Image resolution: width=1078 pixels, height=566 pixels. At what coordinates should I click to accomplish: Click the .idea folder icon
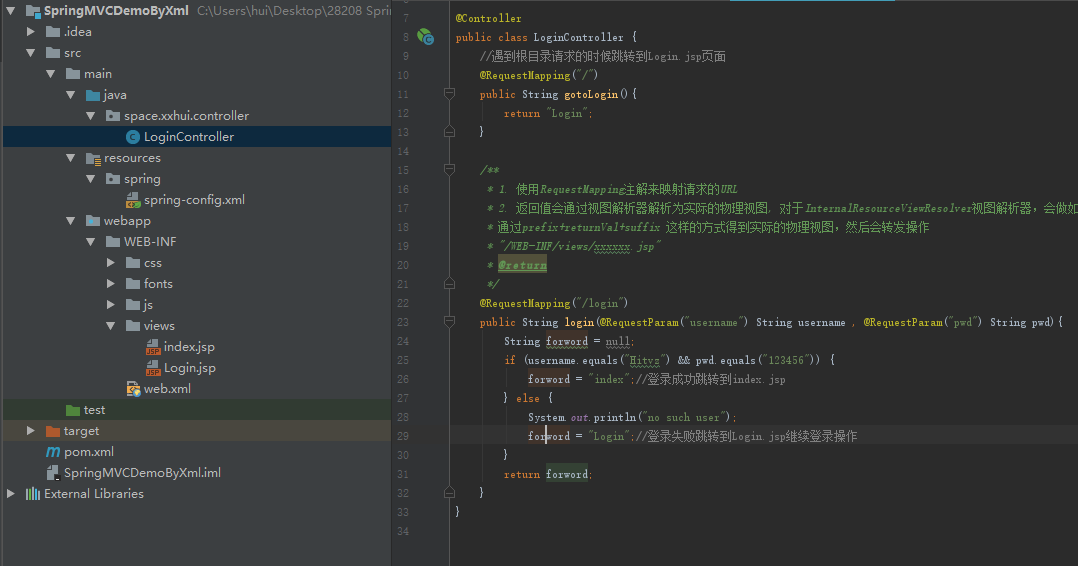[53, 32]
